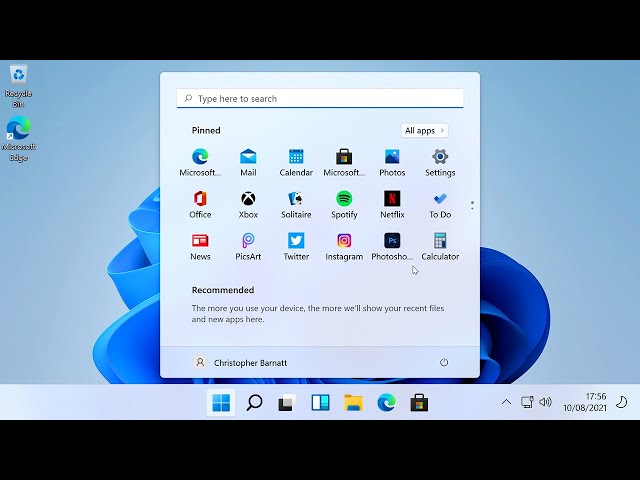This screenshot has height=480, width=640.
Task: Click the power button in Start menu
Action: coord(444,362)
